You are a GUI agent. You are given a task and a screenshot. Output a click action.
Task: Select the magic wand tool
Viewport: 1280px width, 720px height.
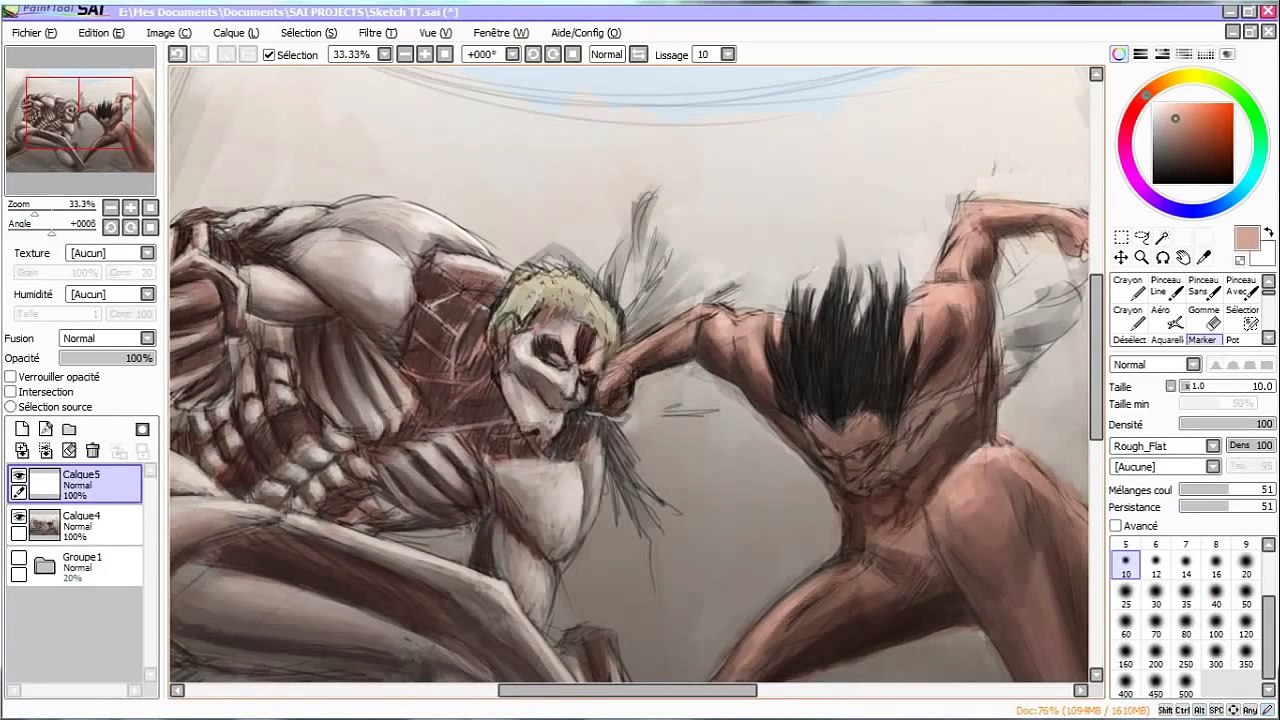pyautogui.click(x=1163, y=237)
